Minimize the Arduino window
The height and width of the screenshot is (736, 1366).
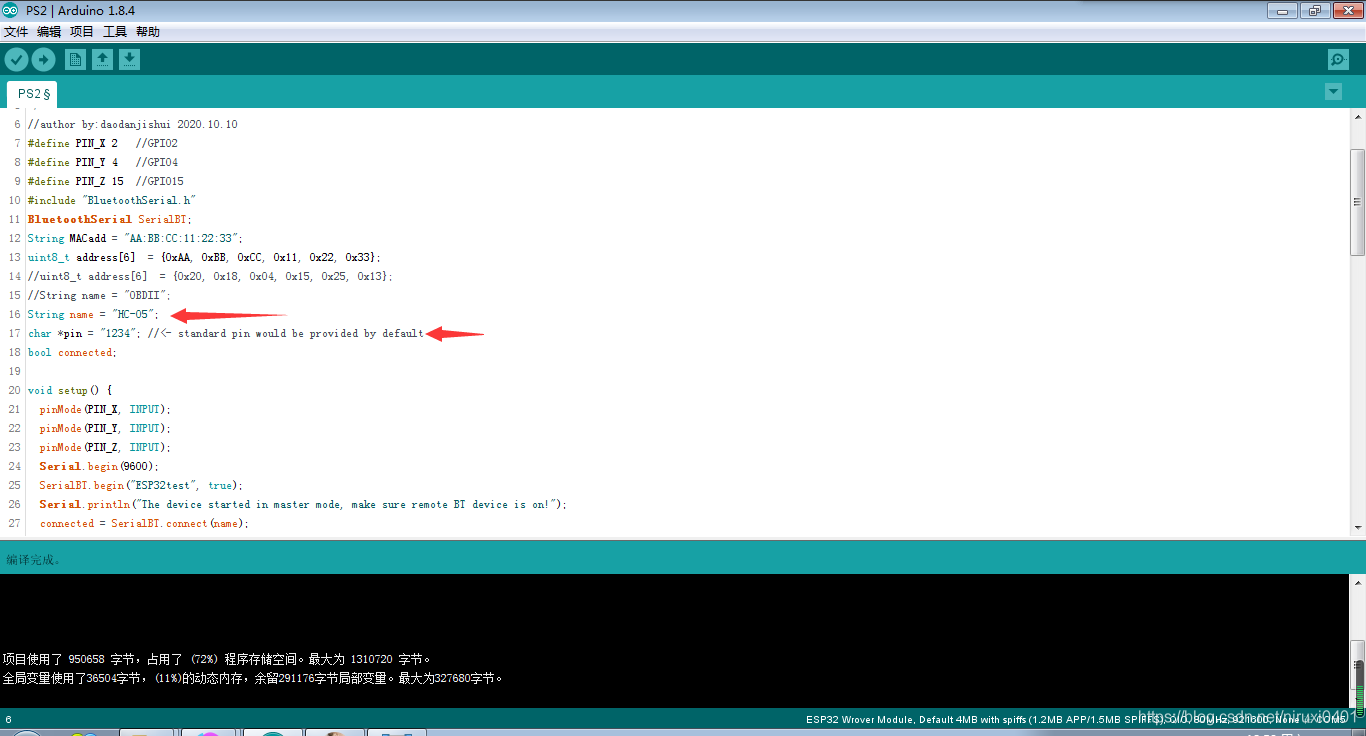tap(1283, 10)
